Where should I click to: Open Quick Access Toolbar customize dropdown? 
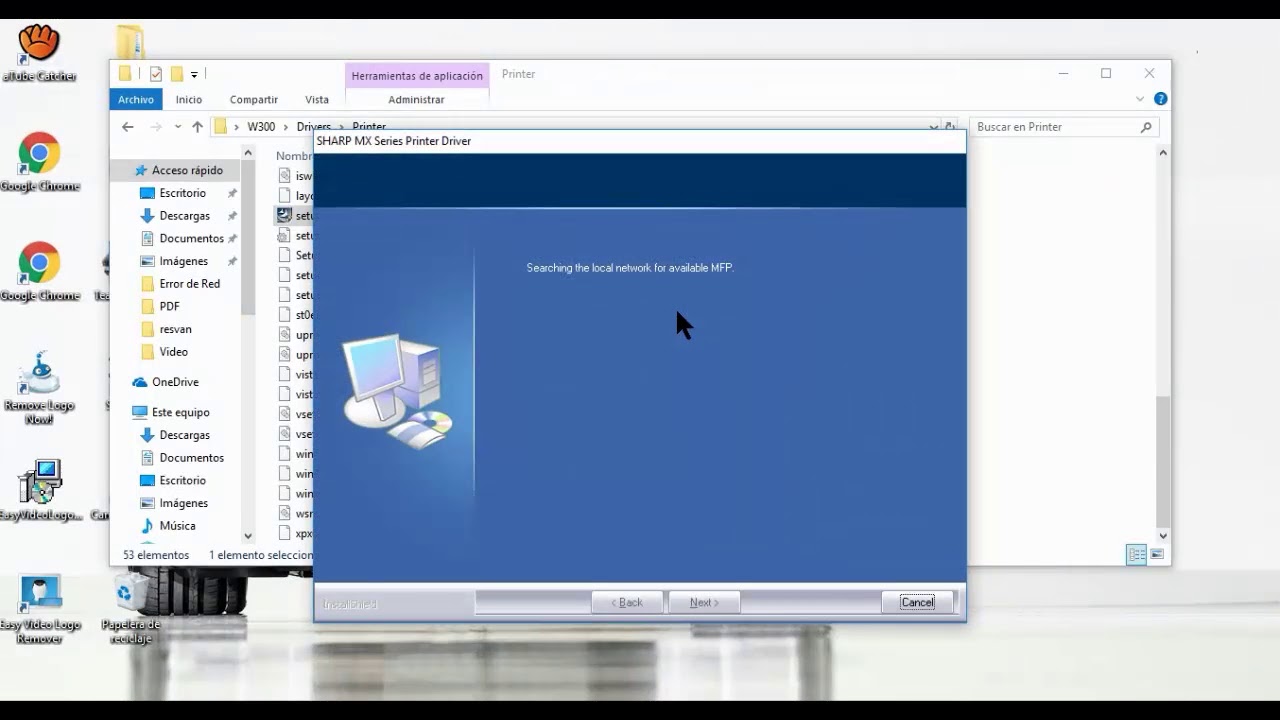(194, 74)
